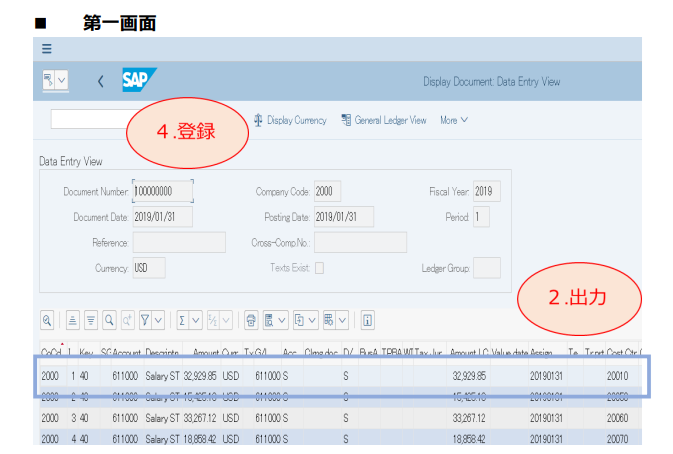Click the Value date column header

509,352
